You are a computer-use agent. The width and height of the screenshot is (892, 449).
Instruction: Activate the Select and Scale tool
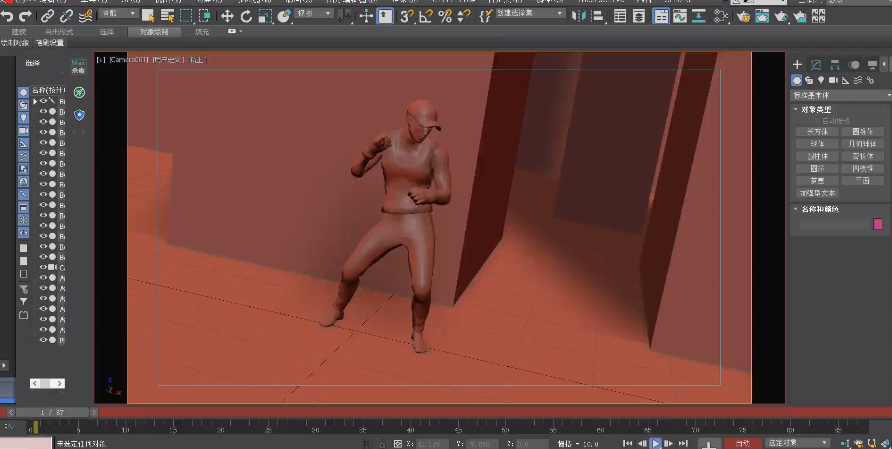tap(265, 16)
